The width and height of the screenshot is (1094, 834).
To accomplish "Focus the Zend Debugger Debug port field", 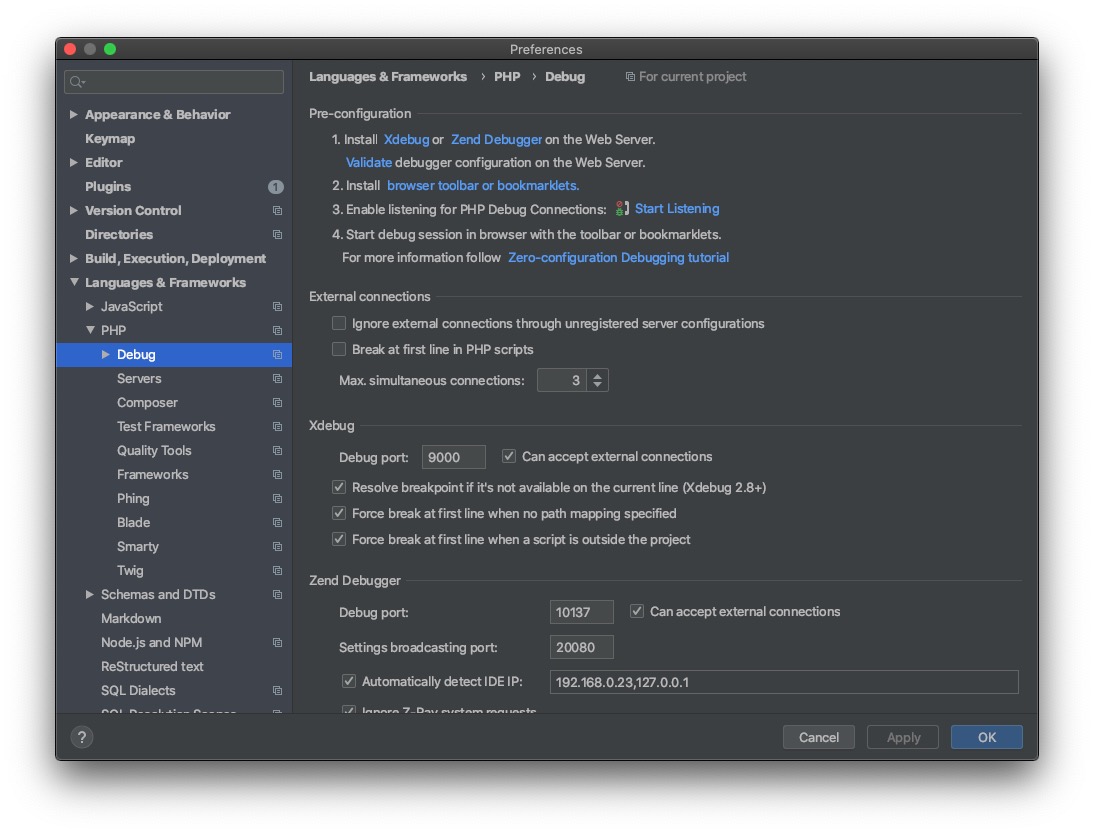I will pos(581,612).
